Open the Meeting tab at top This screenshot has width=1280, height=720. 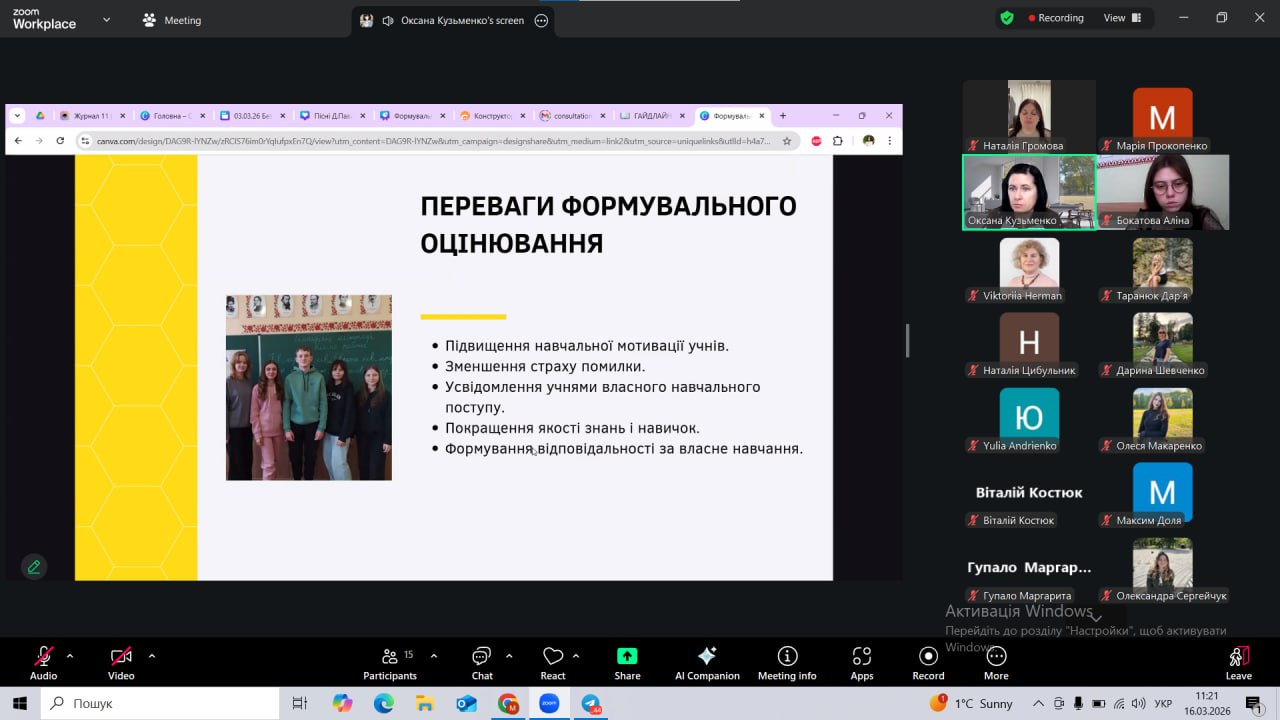click(x=172, y=20)
